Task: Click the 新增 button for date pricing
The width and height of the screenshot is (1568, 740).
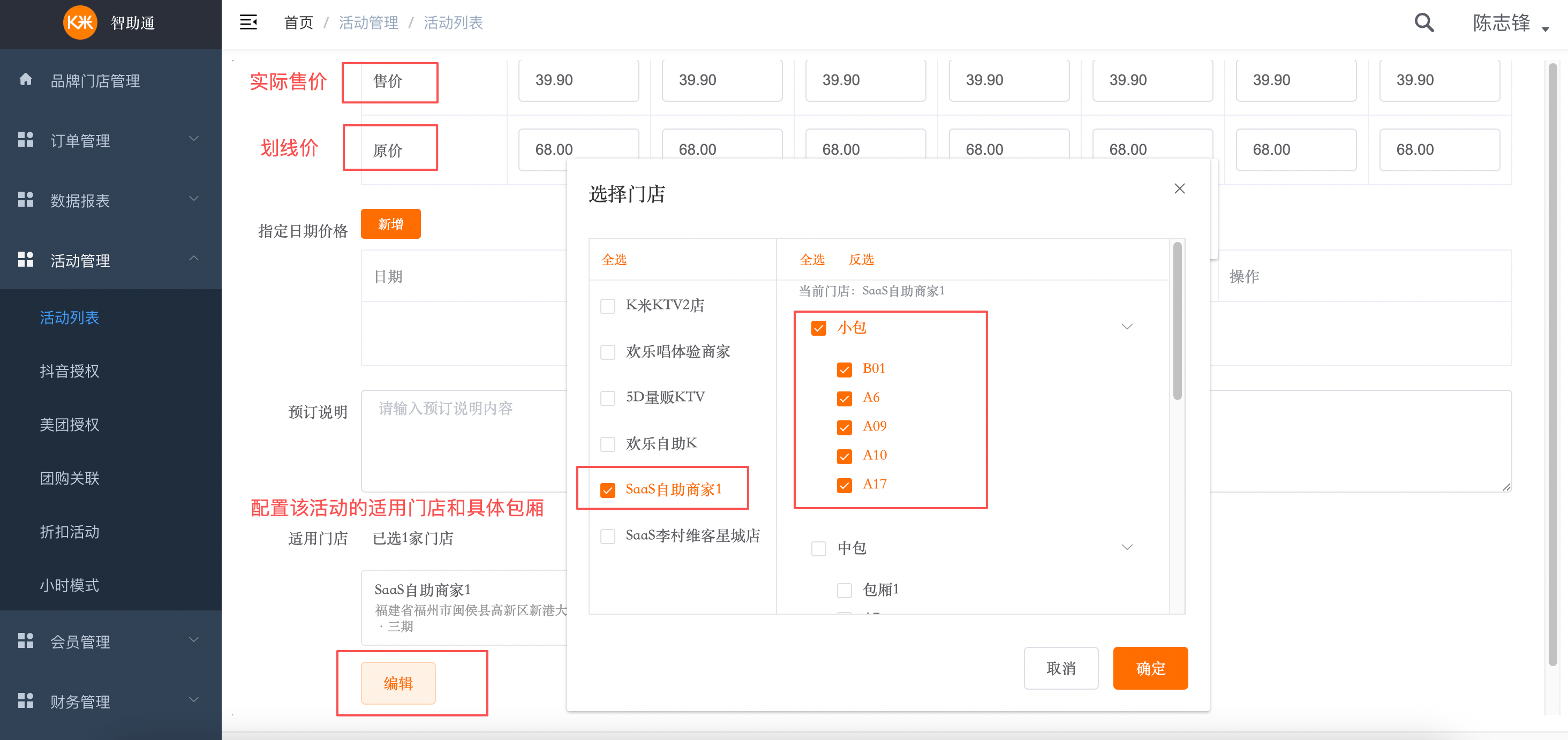Action: click(x=391, y=224)
